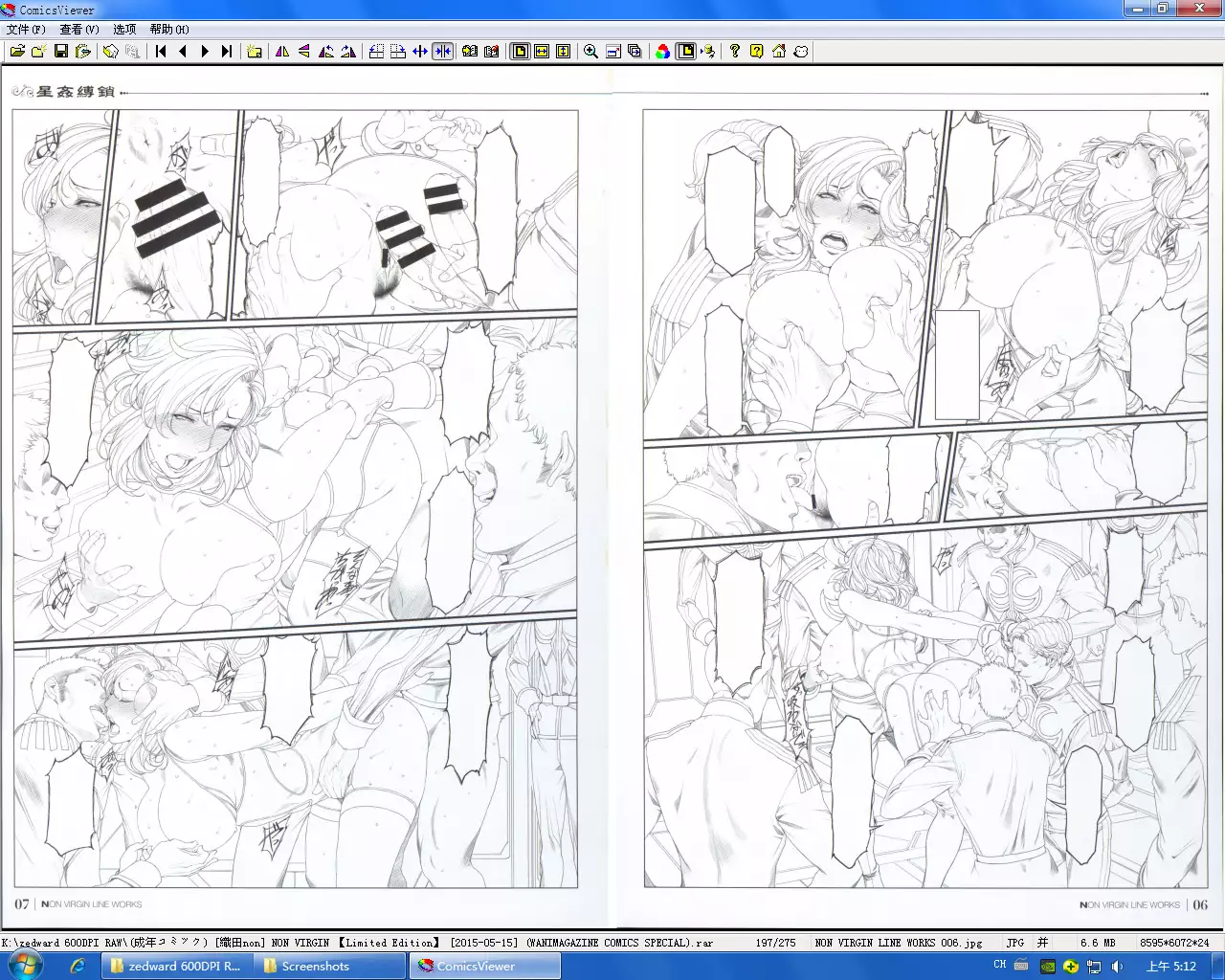Open the Windows Start menu

click(23, 965)
